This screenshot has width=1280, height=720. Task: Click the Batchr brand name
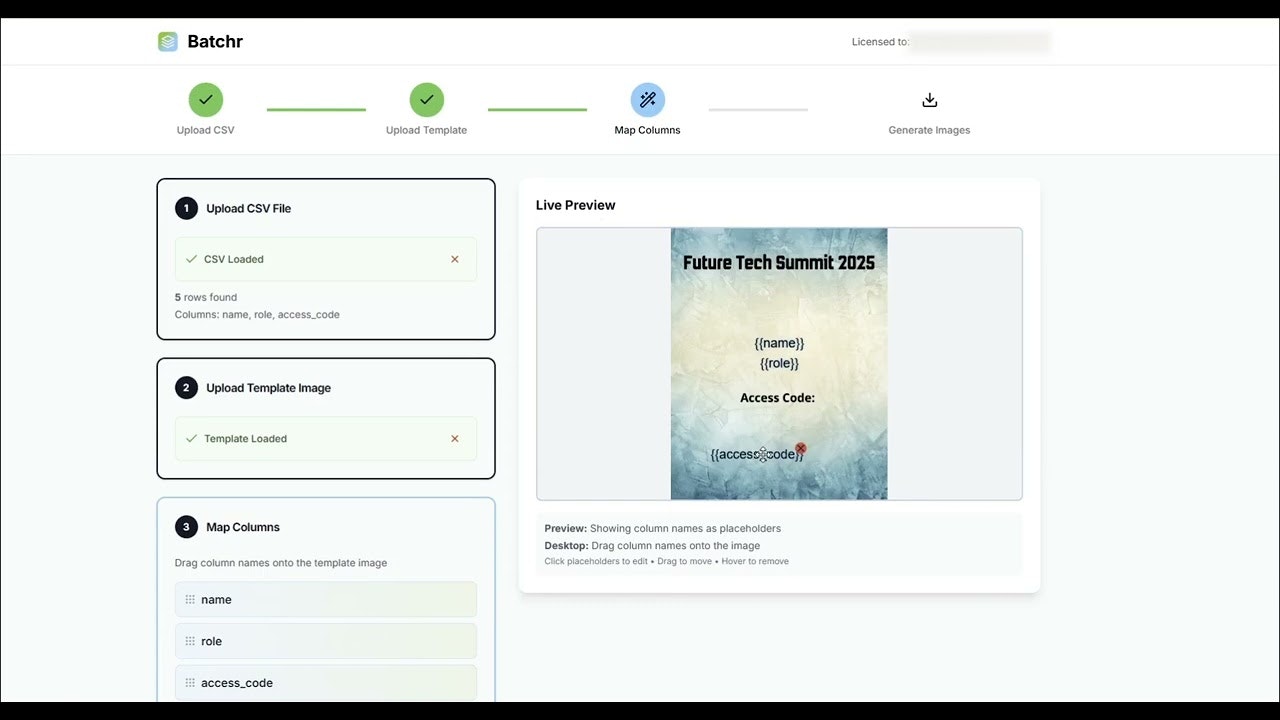point(215,42)
